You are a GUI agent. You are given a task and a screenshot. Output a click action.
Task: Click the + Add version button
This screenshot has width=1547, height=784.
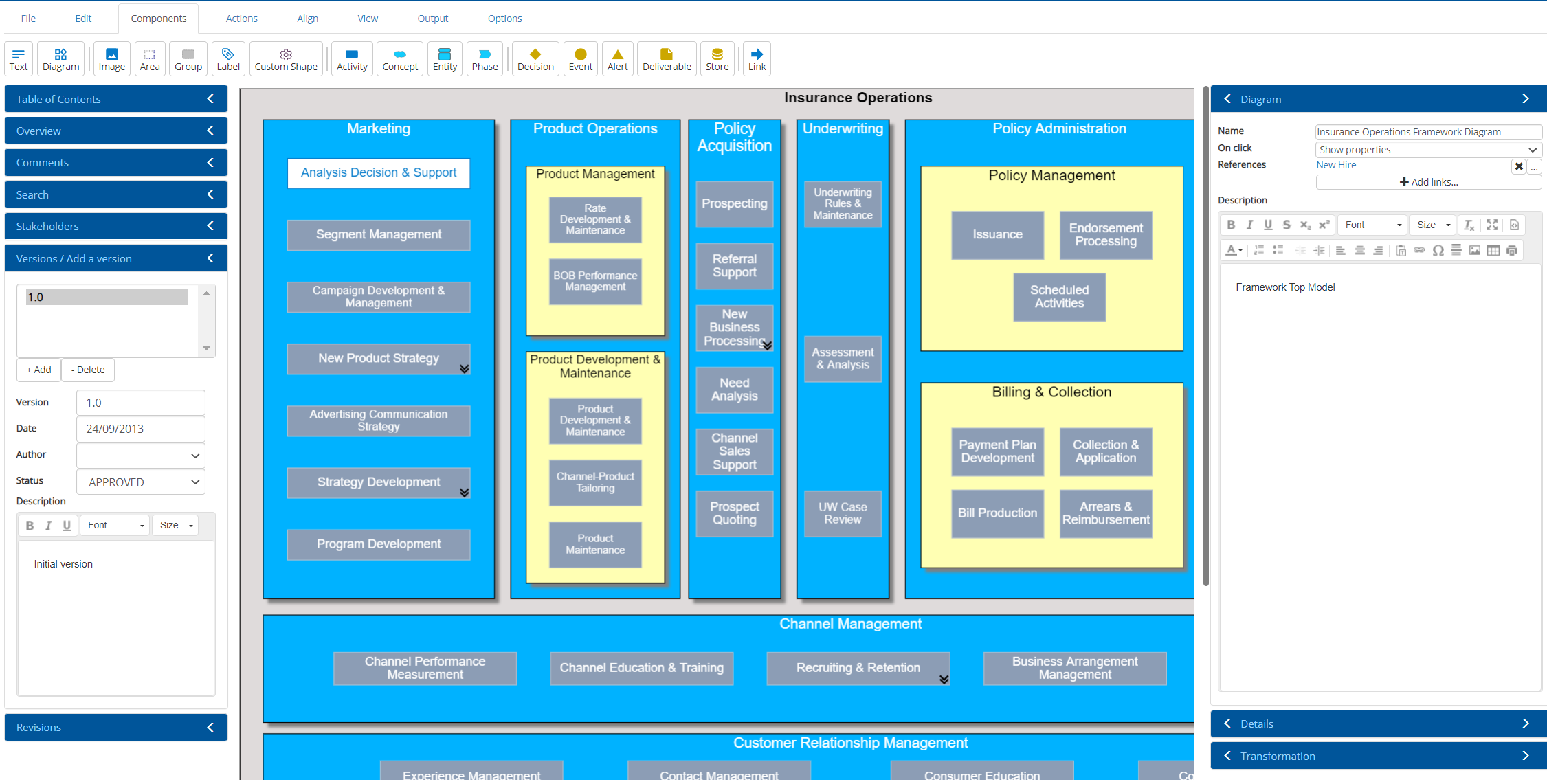pos(38,370)
